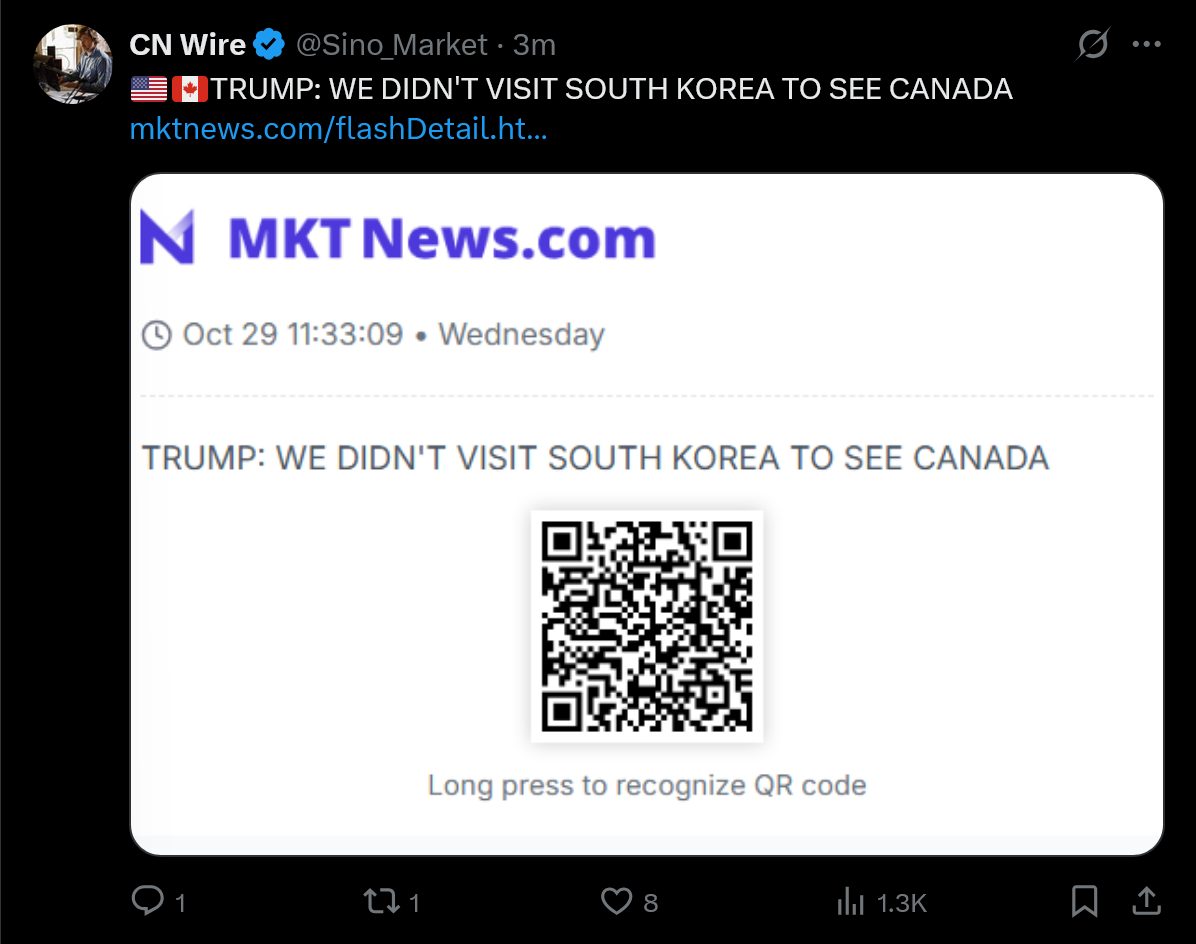
Task: Click the Canada flag emoji in the tweet
Action: pyautogui.click(x=189, y=89)
